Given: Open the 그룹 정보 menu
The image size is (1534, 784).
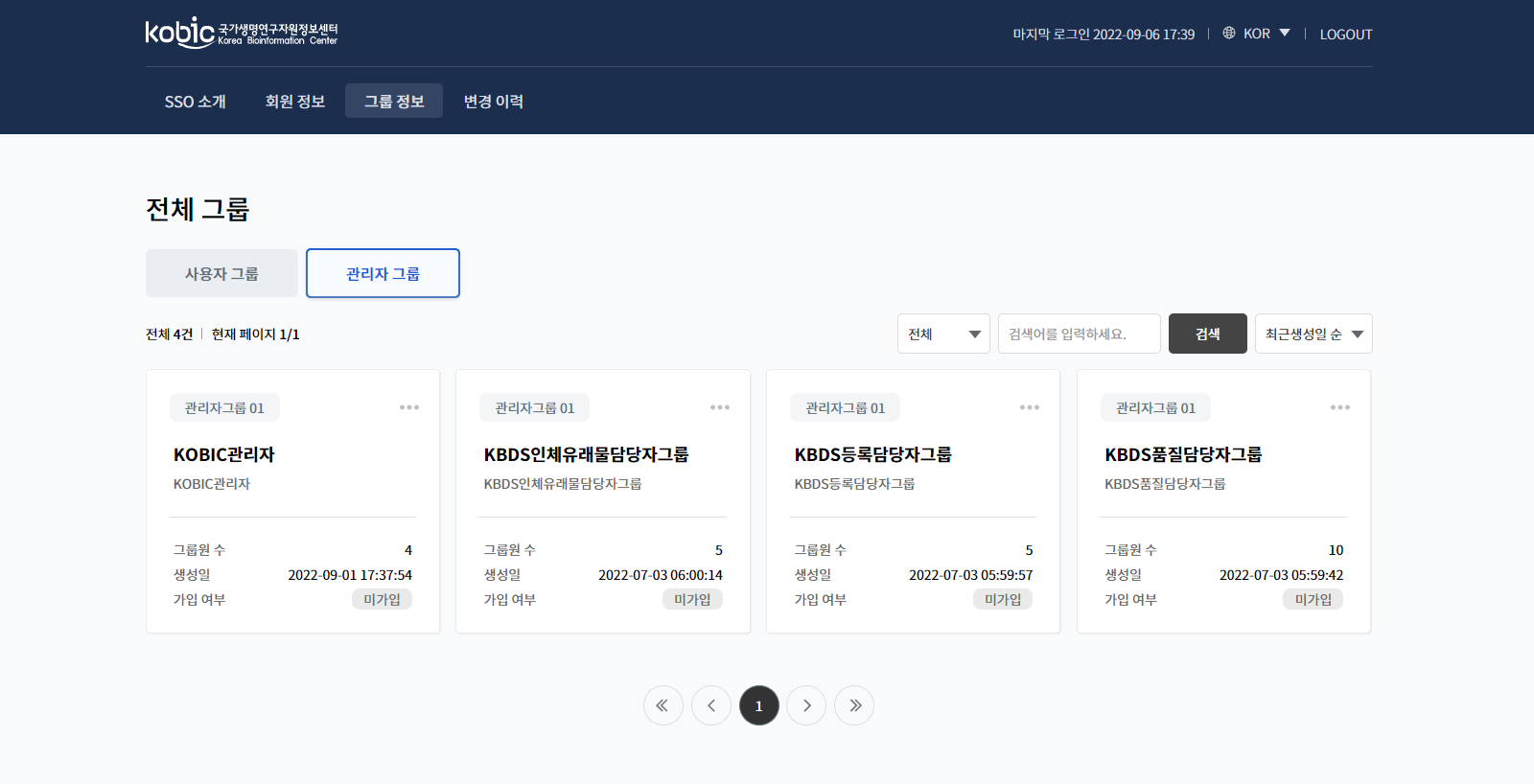Looking at the screenshot, I should 394,101.
